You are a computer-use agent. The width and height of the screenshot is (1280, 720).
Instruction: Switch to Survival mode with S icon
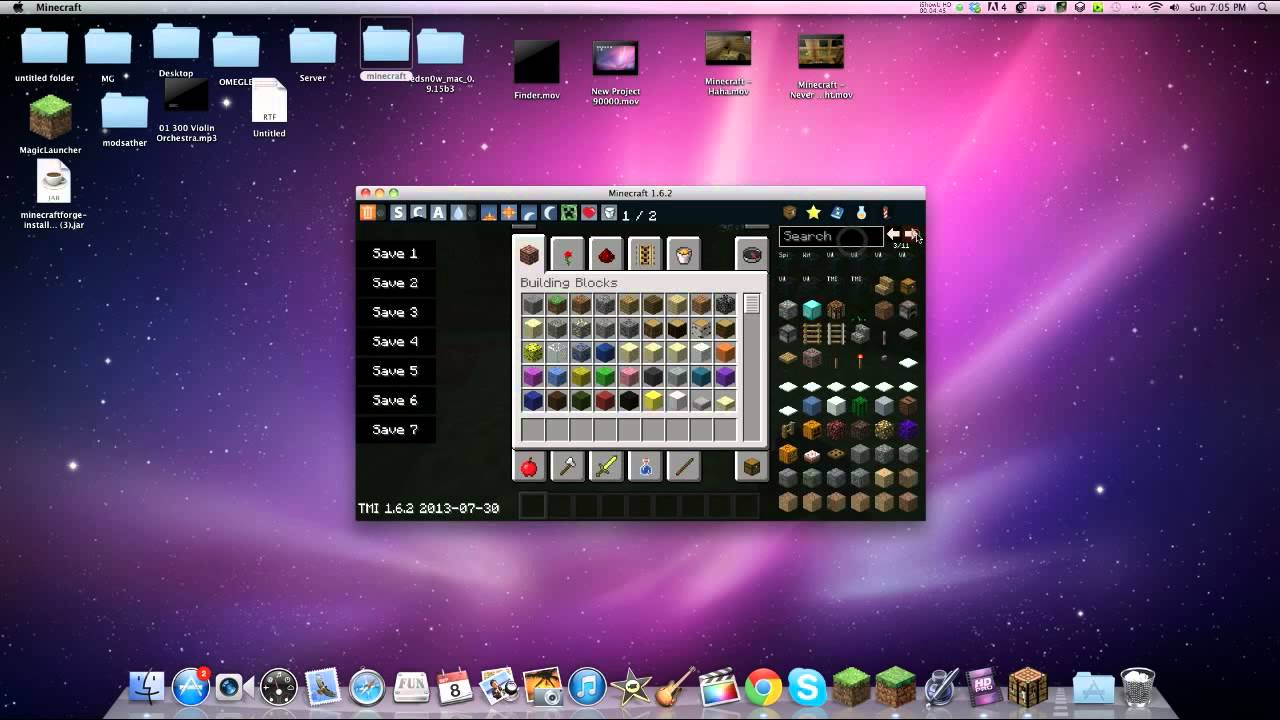point(398,212)
